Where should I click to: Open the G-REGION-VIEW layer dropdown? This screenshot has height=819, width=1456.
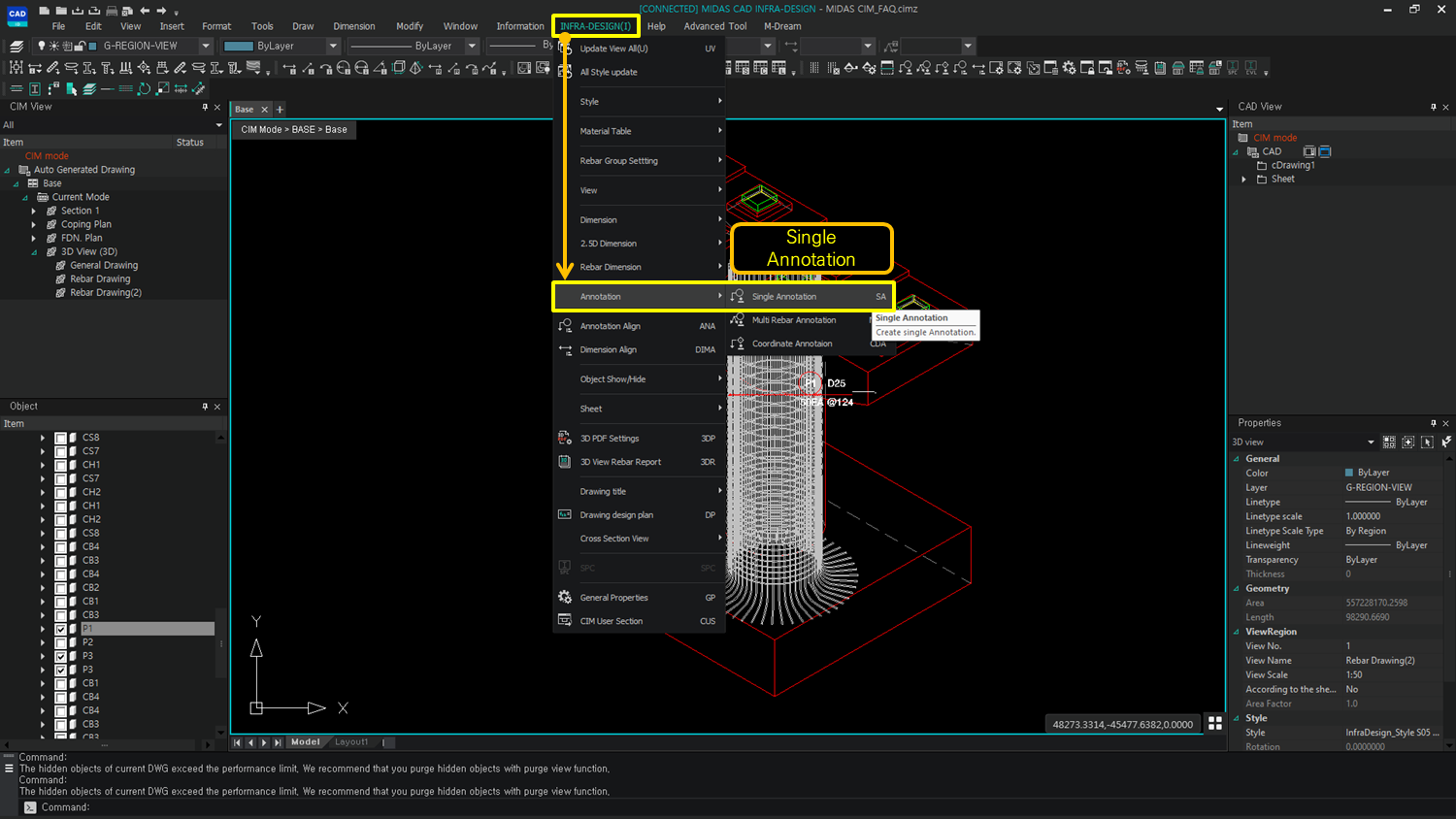pos(206,45)
